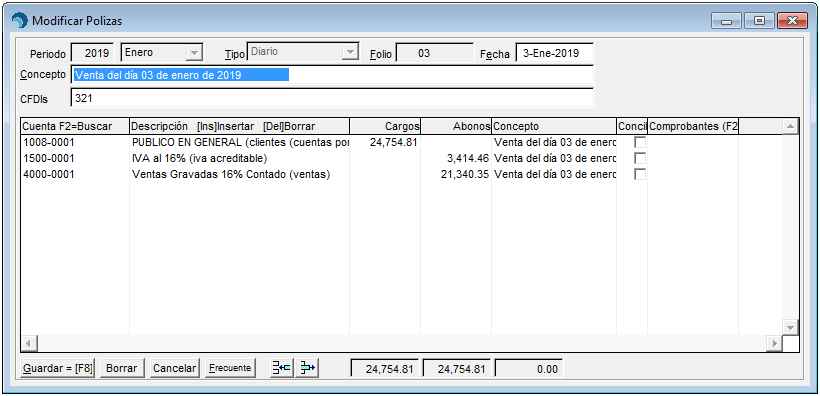Click the Concepto text field
The image size is (820, 396).
tap(332, 75)
